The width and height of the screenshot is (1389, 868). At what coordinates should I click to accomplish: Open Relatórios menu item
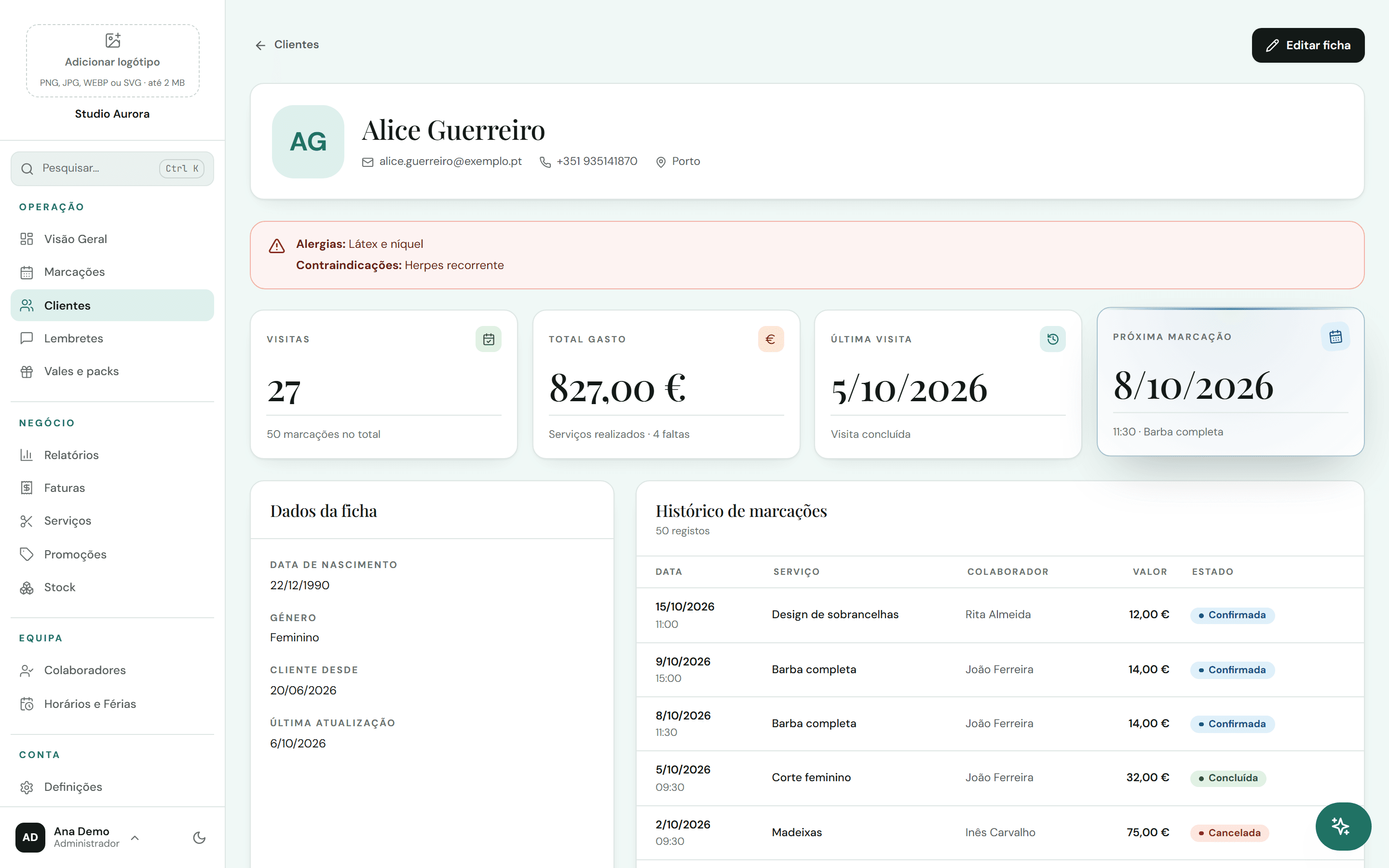tap(112, 455)
